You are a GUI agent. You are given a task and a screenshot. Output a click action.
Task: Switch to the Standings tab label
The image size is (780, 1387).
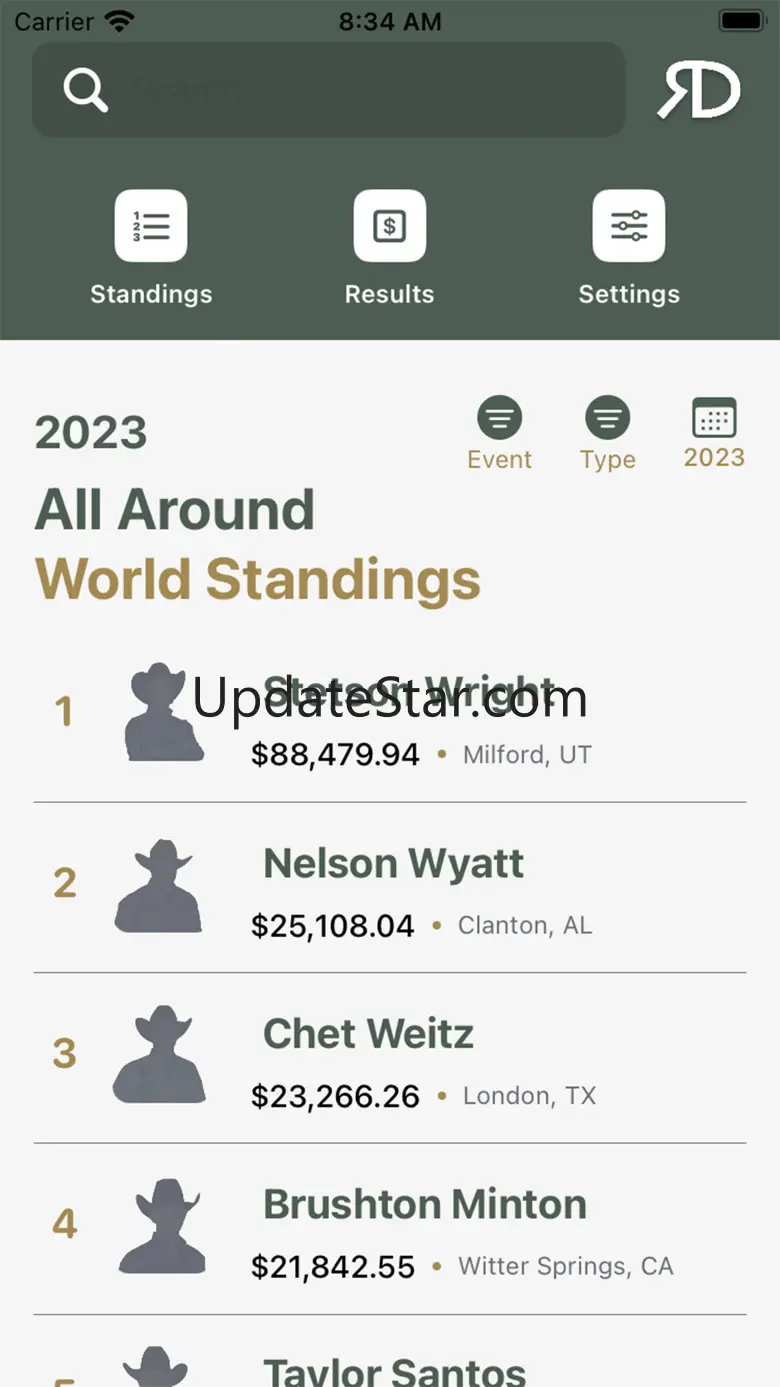point(151,294)
